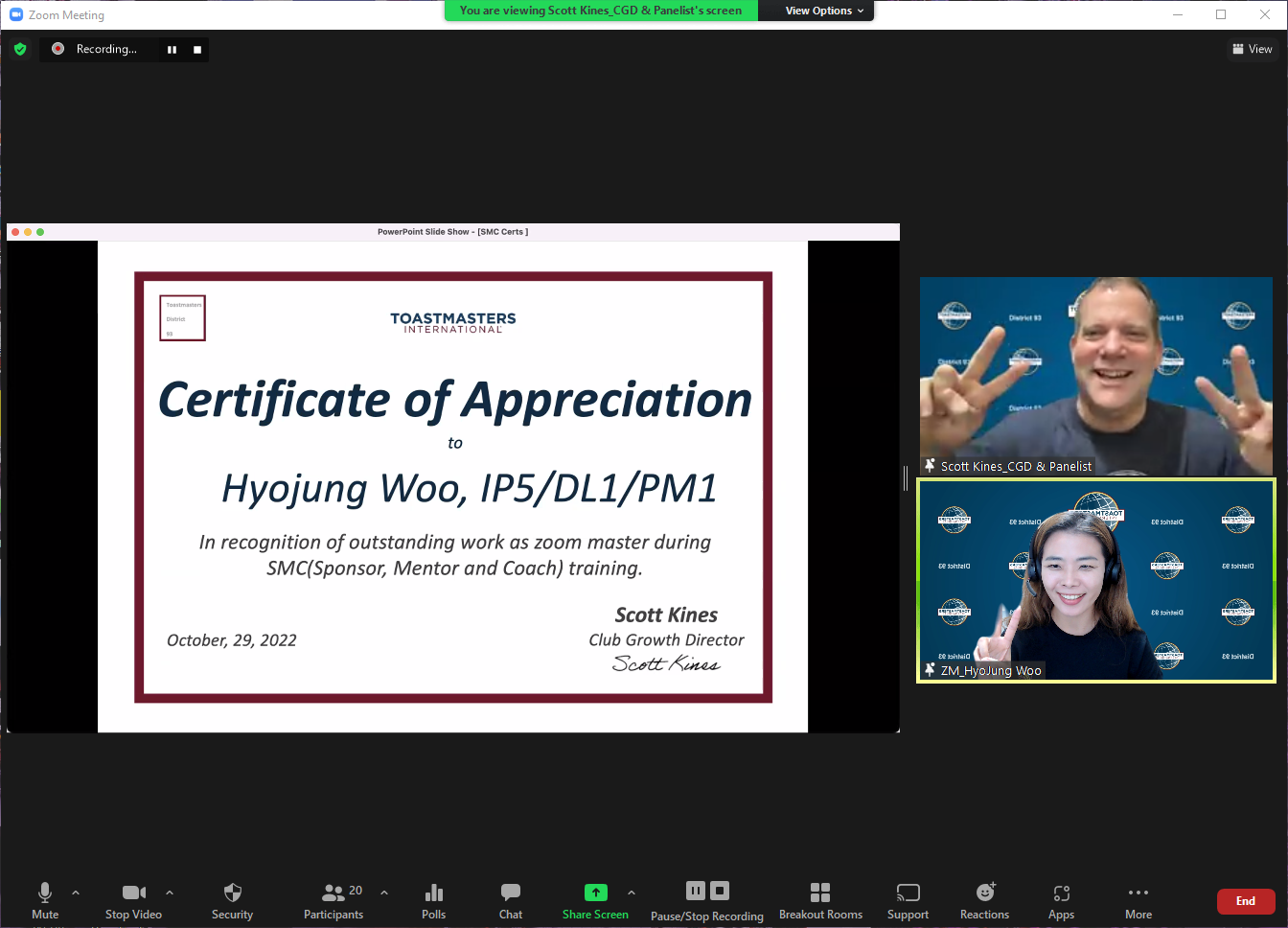This screenshot has width=1288, height=928.
Task: Click the View layout button
Action: [x=1253, y=49]
